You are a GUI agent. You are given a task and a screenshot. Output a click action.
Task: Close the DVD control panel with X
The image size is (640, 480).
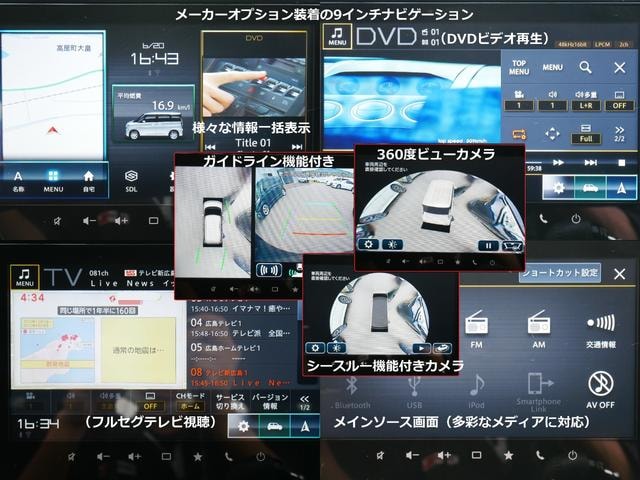[619, 67]
